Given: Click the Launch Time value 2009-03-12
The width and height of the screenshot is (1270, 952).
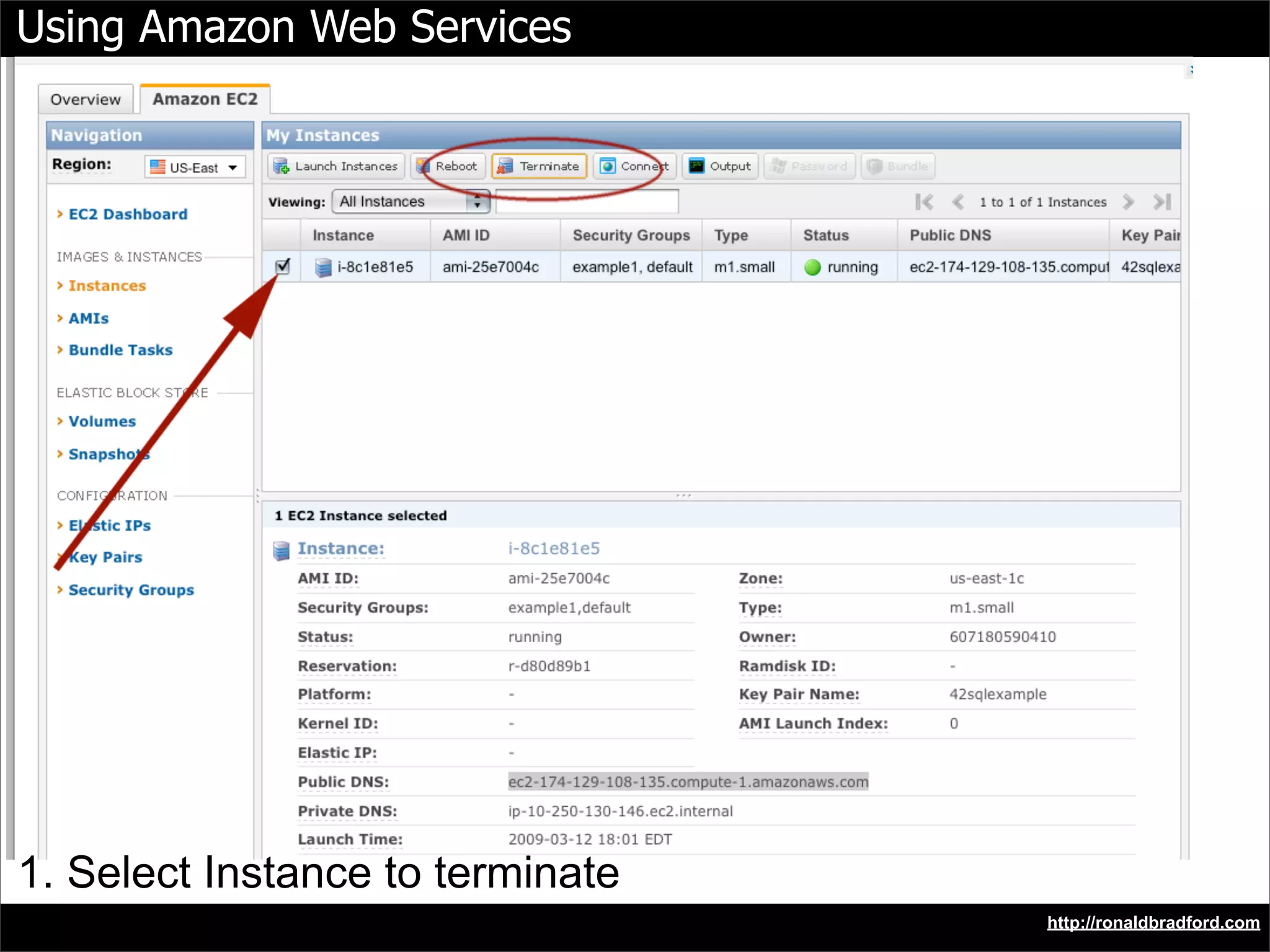Looking at the screenshot, I should click(590, 840).
